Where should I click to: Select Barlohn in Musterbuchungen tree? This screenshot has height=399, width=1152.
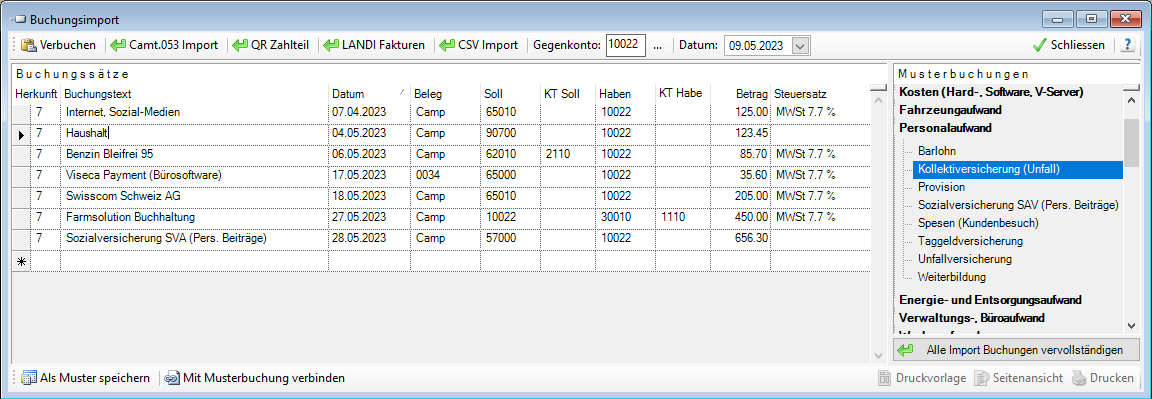tap(936, 151)
